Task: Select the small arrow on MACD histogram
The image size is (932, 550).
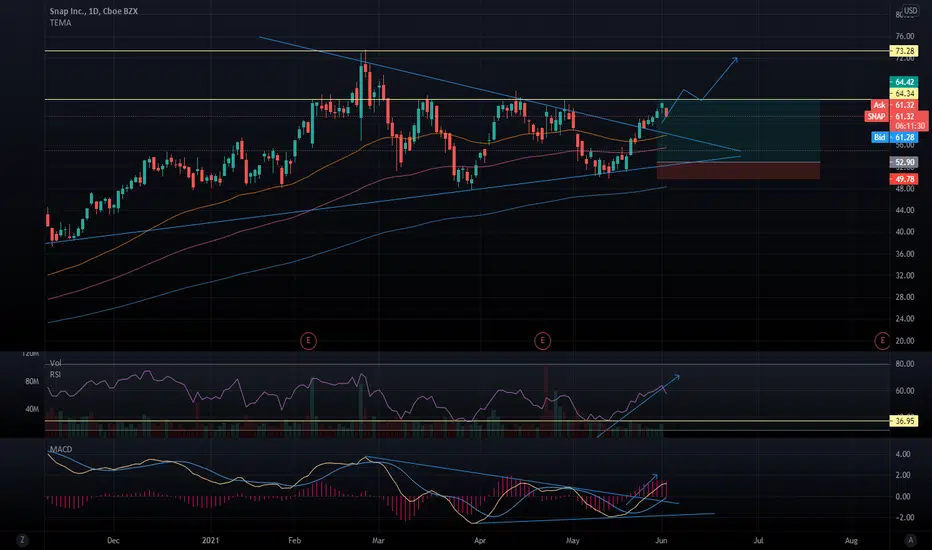Action: click(x=642, y=489)
